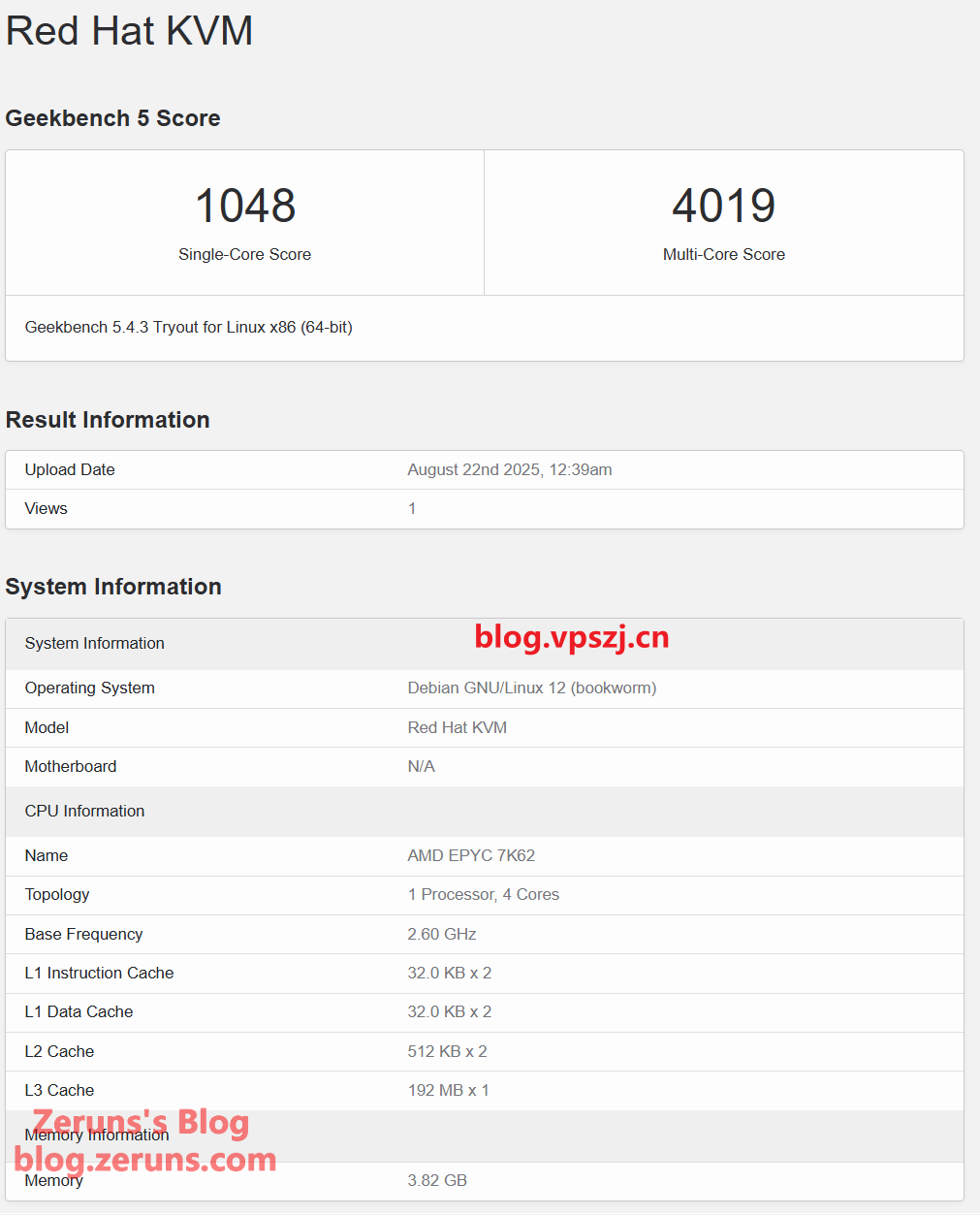Click the 'Upload Date' row label
Screen dimensions: 980x1216
coord(70,469)
